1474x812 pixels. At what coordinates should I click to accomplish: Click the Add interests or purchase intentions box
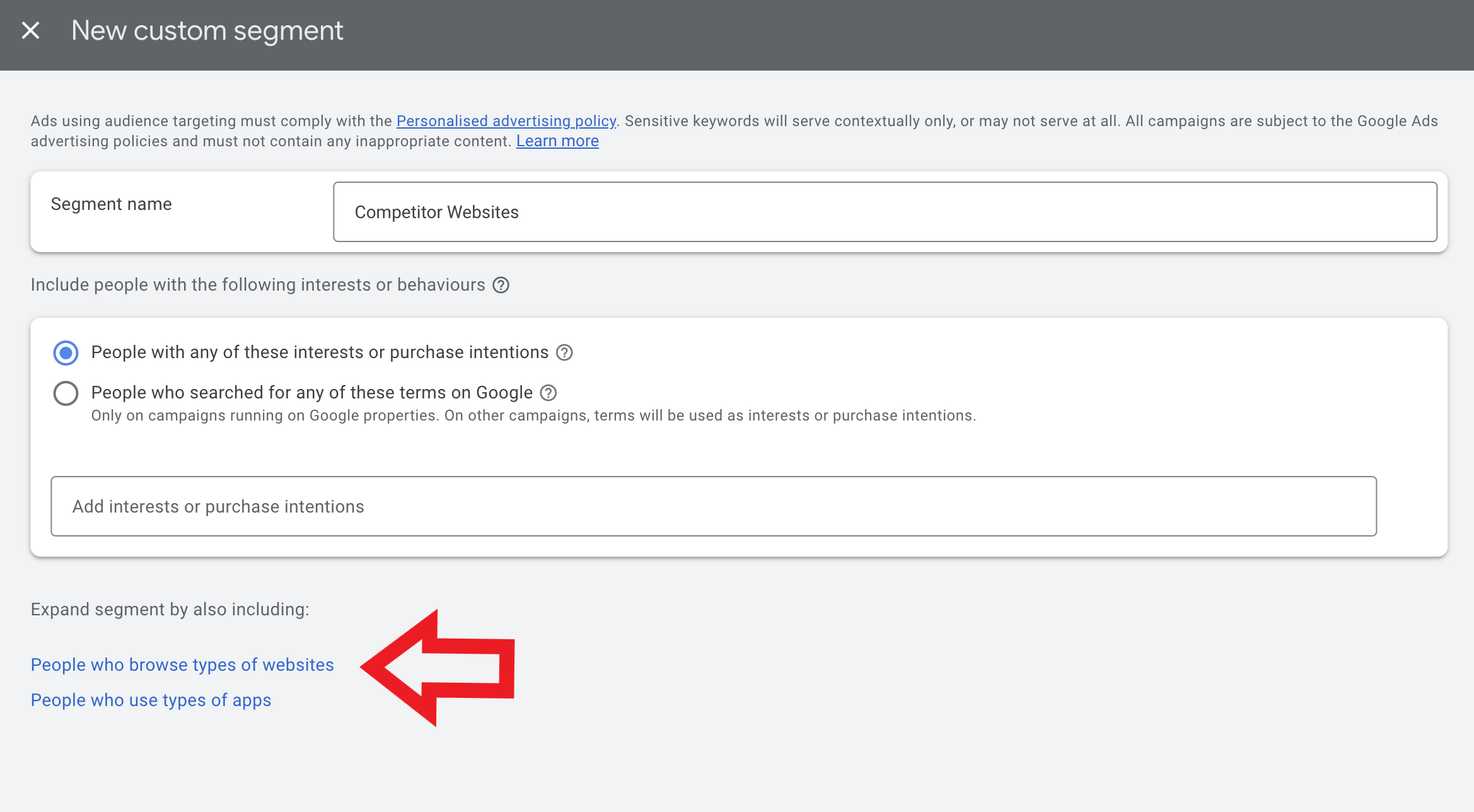(712, 506)
